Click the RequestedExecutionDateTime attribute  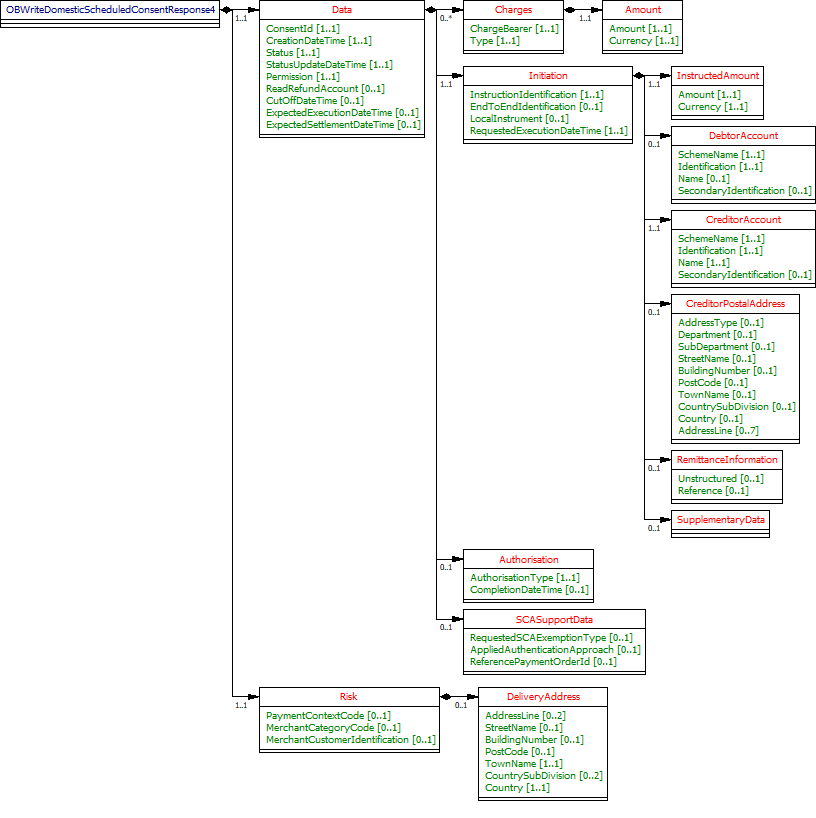tap(548, 131)
